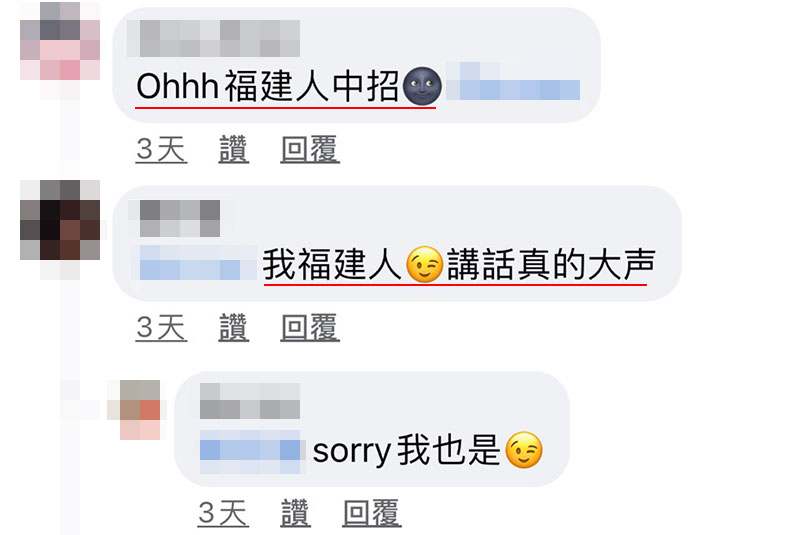Reply to the '講話真的大声' comment
Viewport: 800px width, 535px height.
tap(310, 327)
